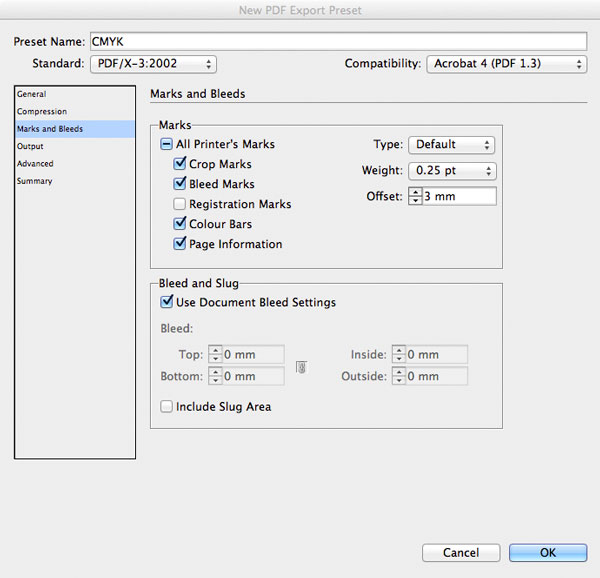Open the marks Type dropdown

point(452,145)
